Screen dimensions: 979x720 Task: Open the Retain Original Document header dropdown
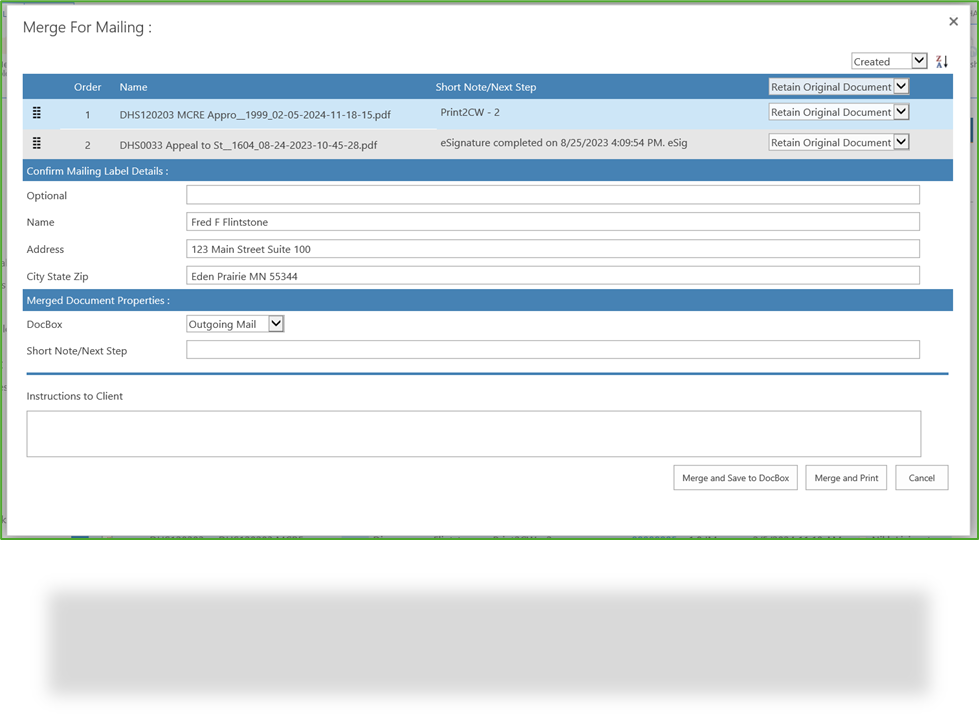901,86
